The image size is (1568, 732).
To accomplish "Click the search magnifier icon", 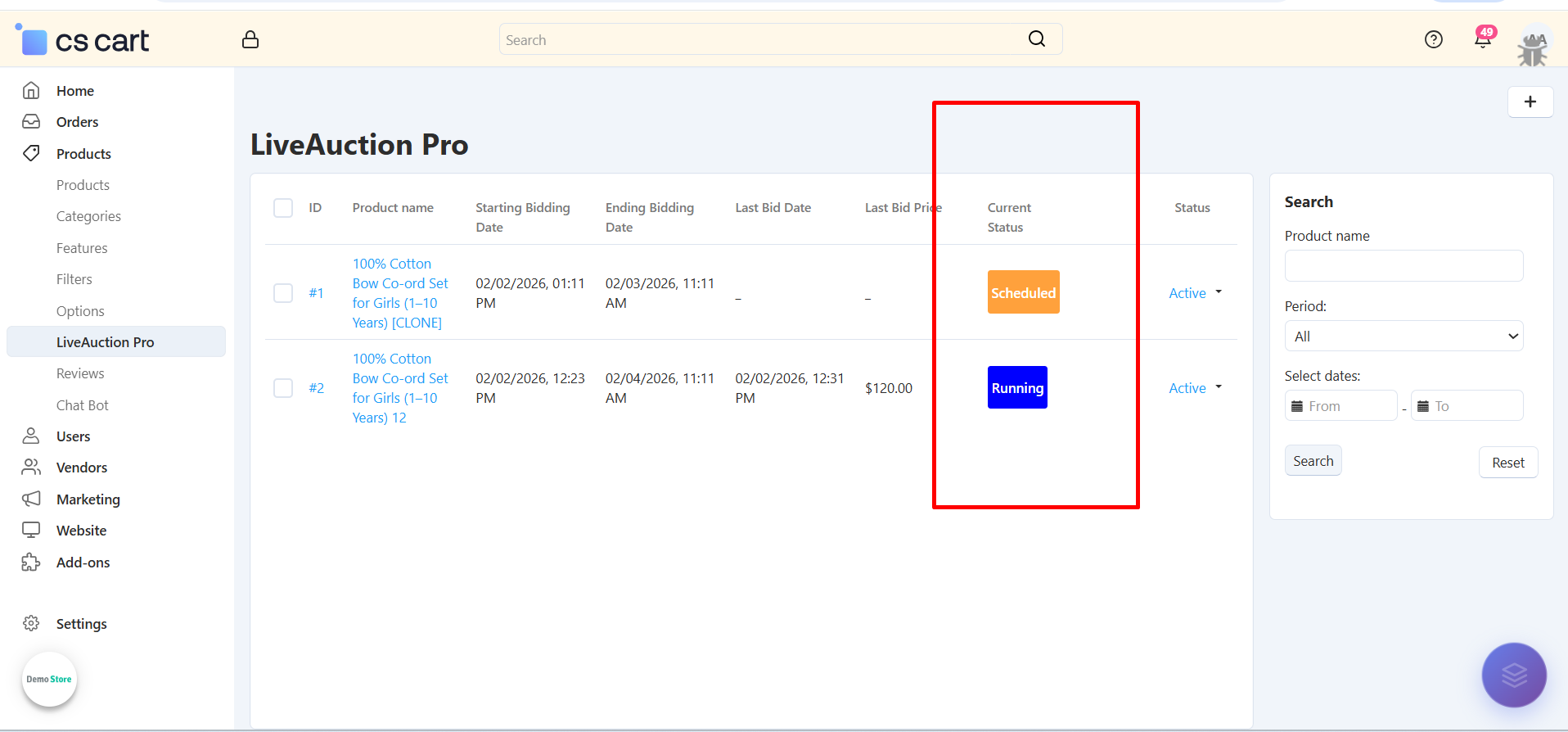I will [x=1036, y=39].
